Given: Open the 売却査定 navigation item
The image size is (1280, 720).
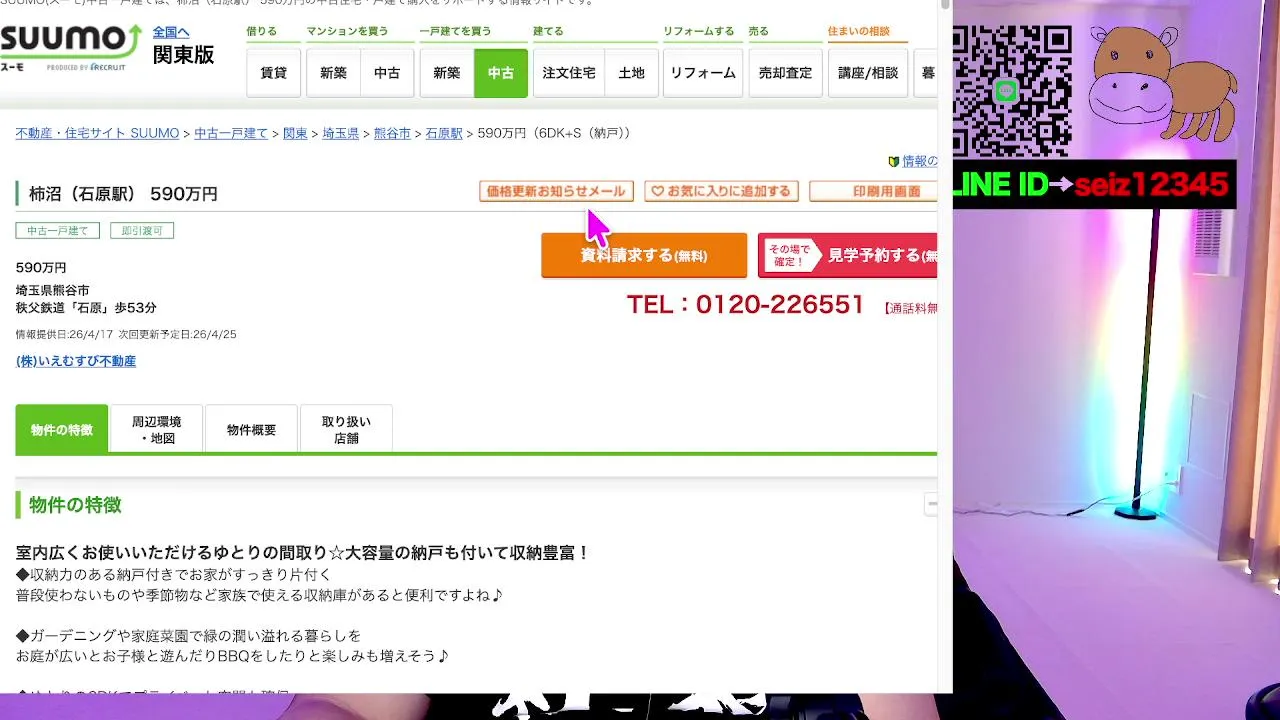Looking at the screenshot, I should [x=785, y=73].
